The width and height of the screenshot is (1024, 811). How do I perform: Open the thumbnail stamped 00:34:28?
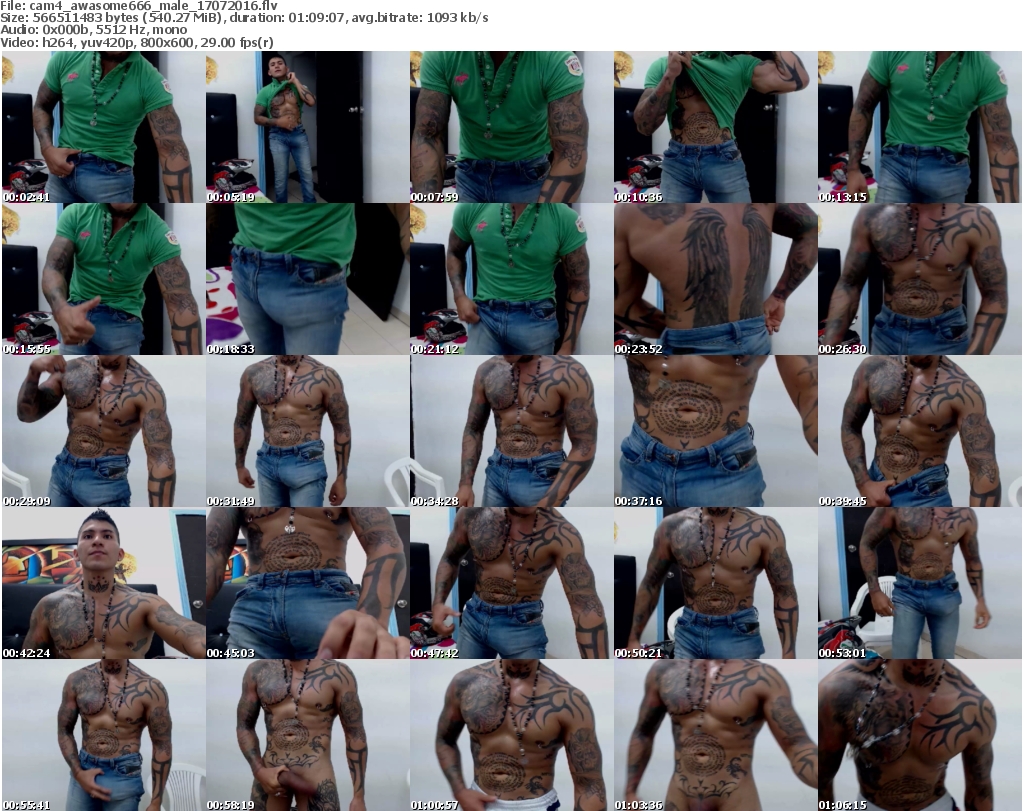[x=511, y=431]
